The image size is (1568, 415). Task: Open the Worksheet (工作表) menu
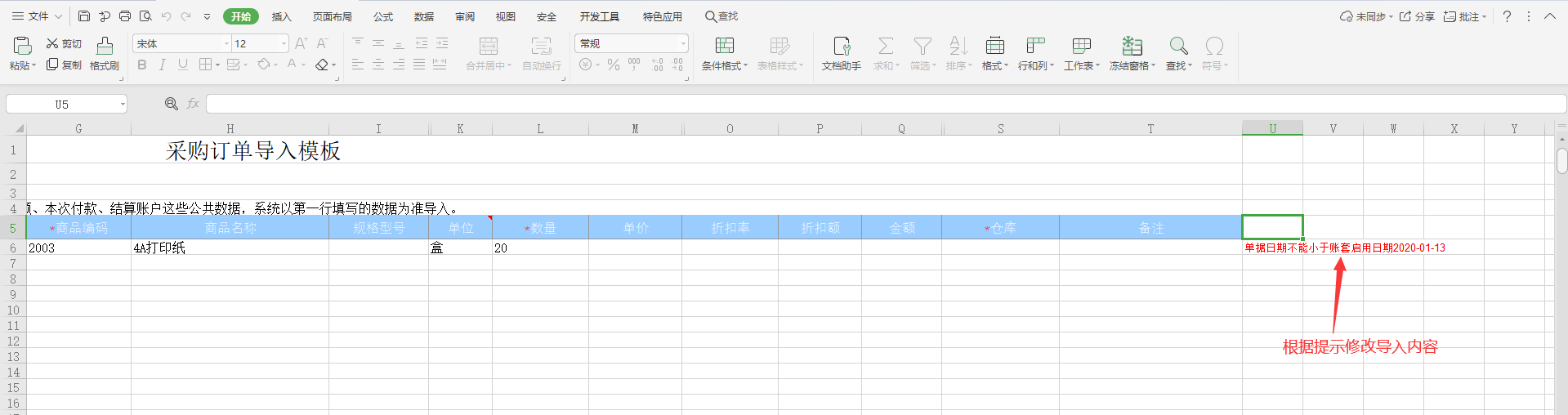[1082, 54]
